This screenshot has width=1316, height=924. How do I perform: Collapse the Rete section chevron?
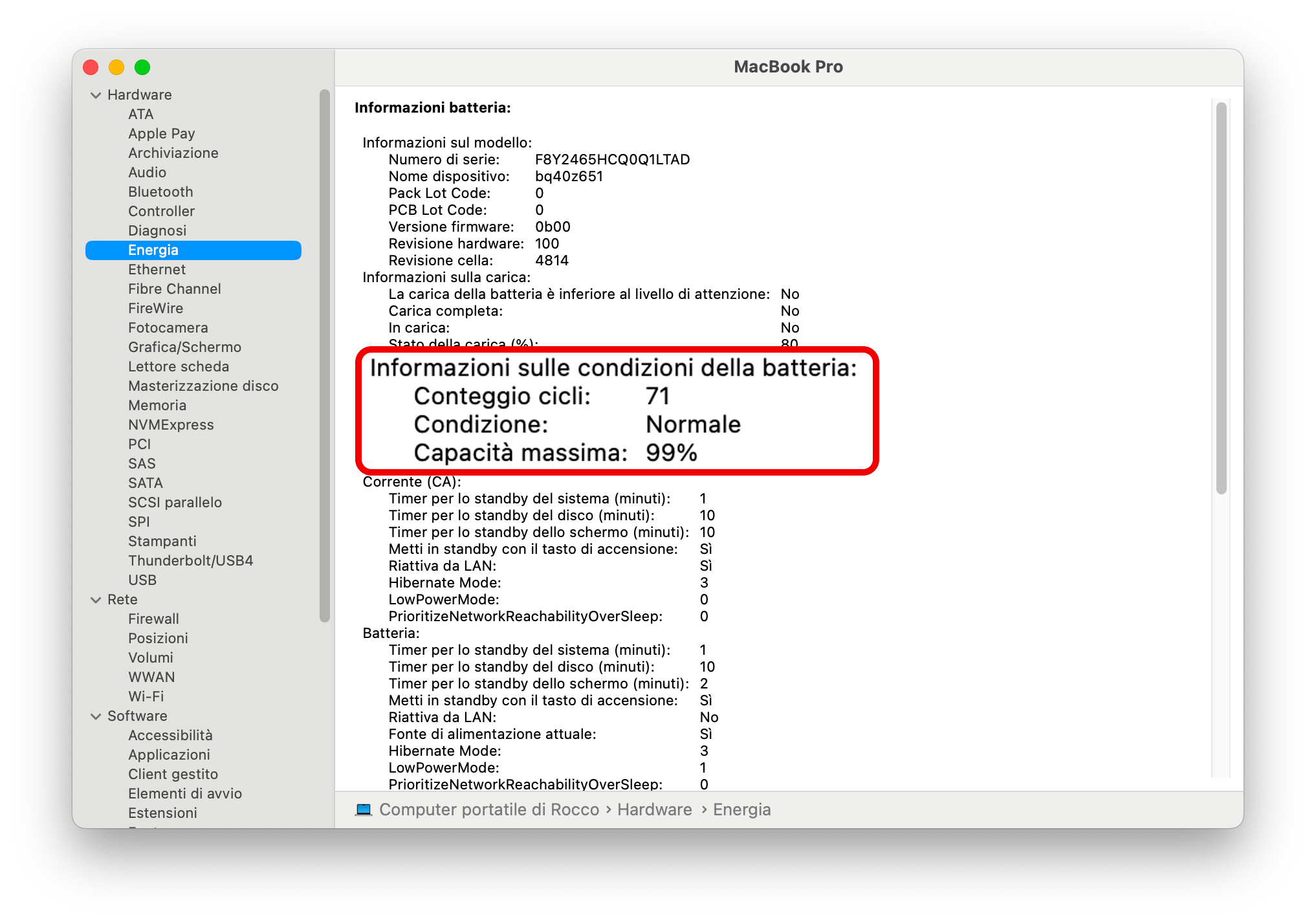(96, 600)
